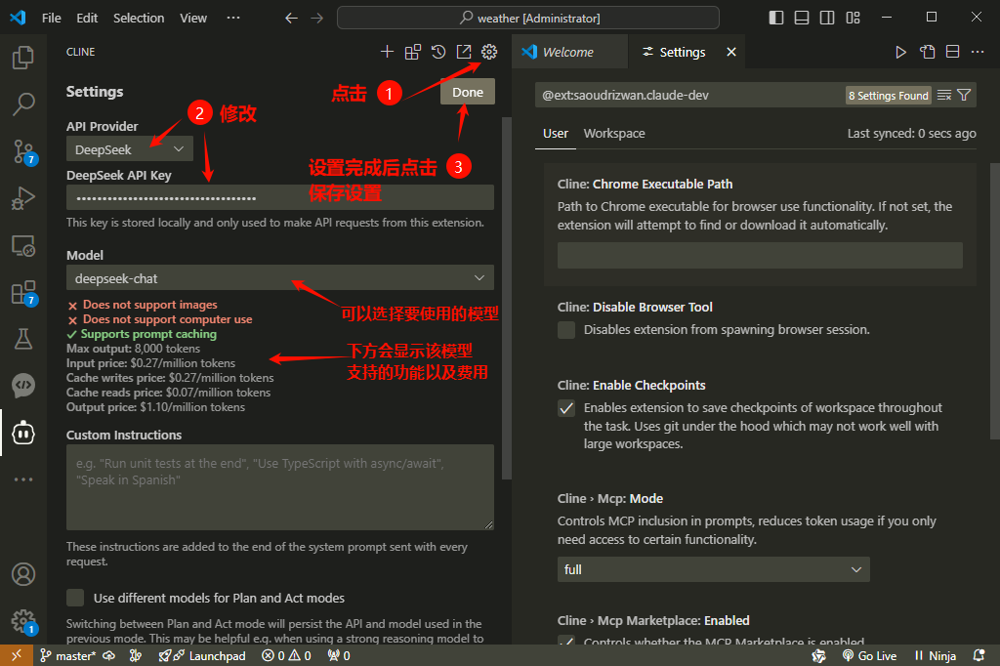Open the Mcp Mode full dropdown
1000x666 pixels.
pos(713,569)
